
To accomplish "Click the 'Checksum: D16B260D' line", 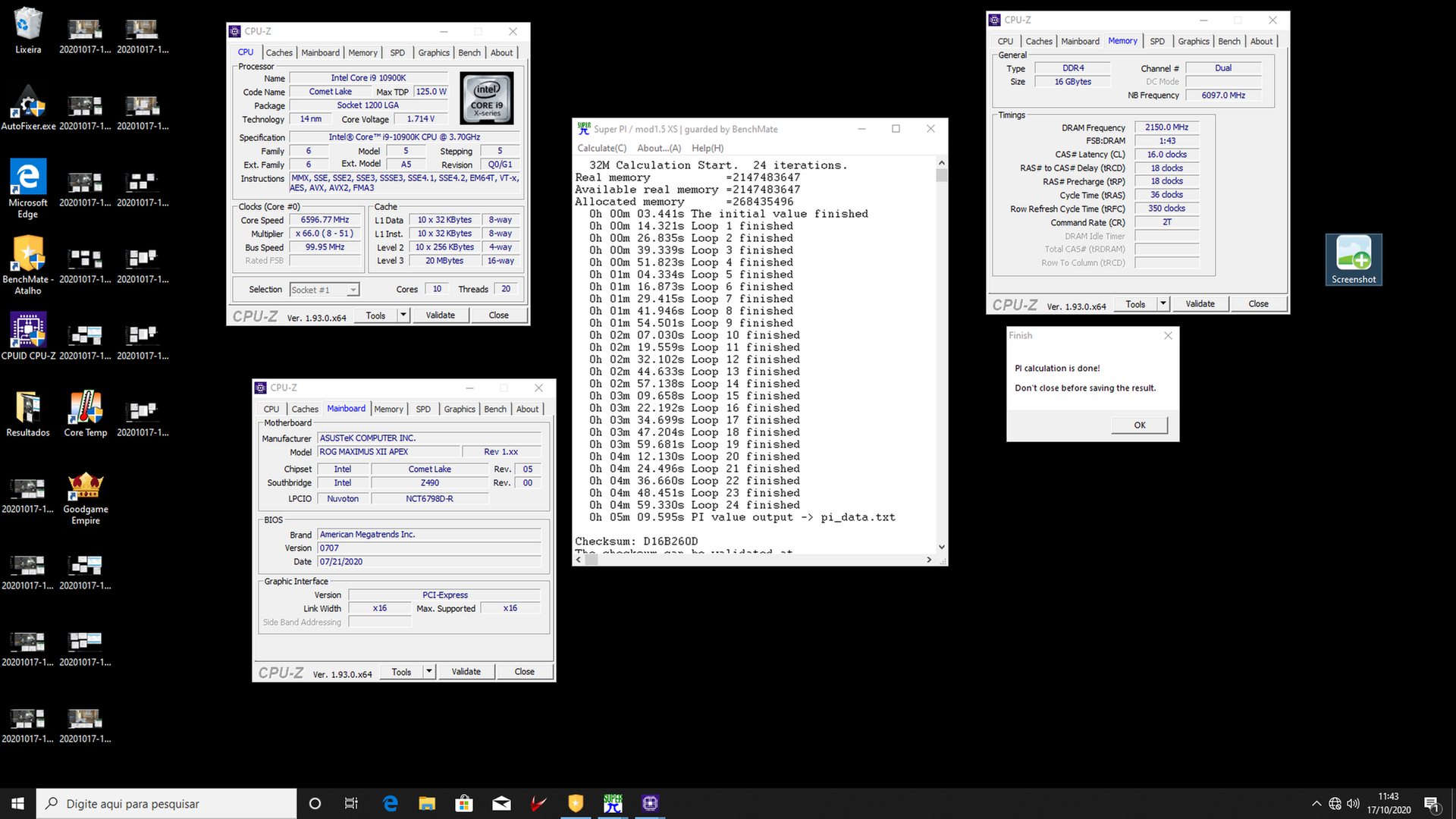I will pyautogui.click(x=636, y=541).
